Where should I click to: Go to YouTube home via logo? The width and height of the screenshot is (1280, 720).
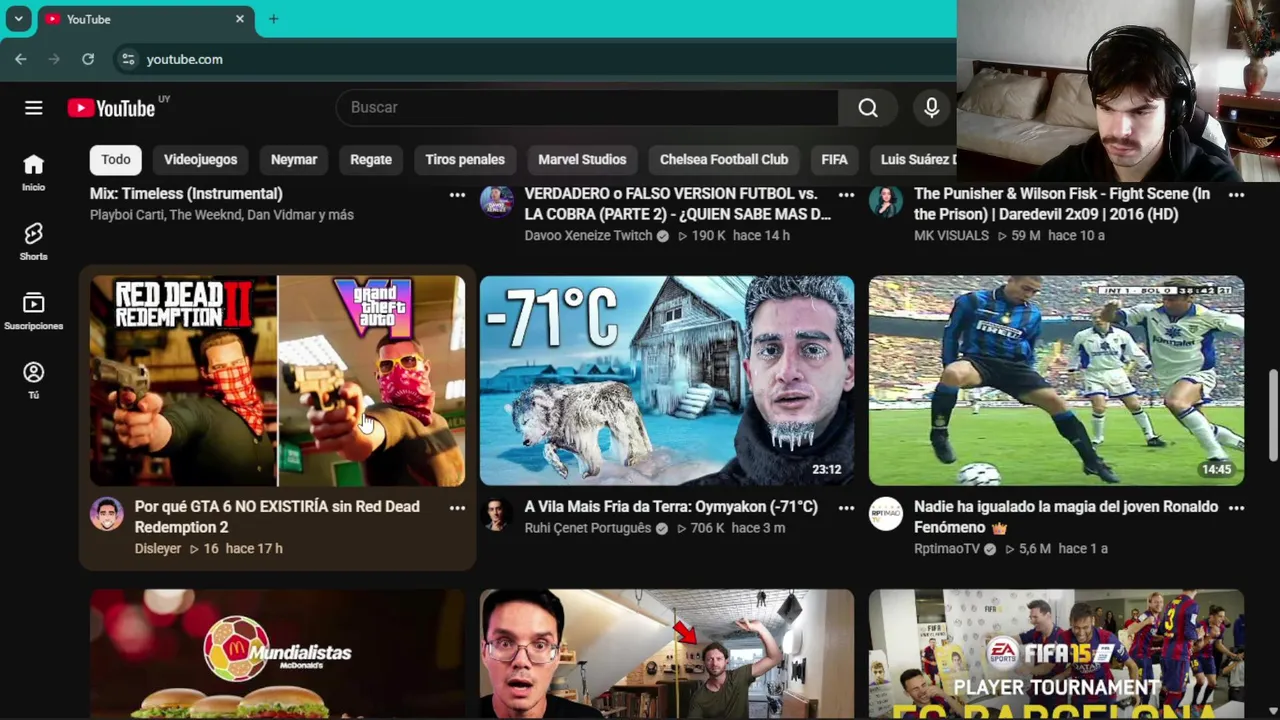click(111, 108)
